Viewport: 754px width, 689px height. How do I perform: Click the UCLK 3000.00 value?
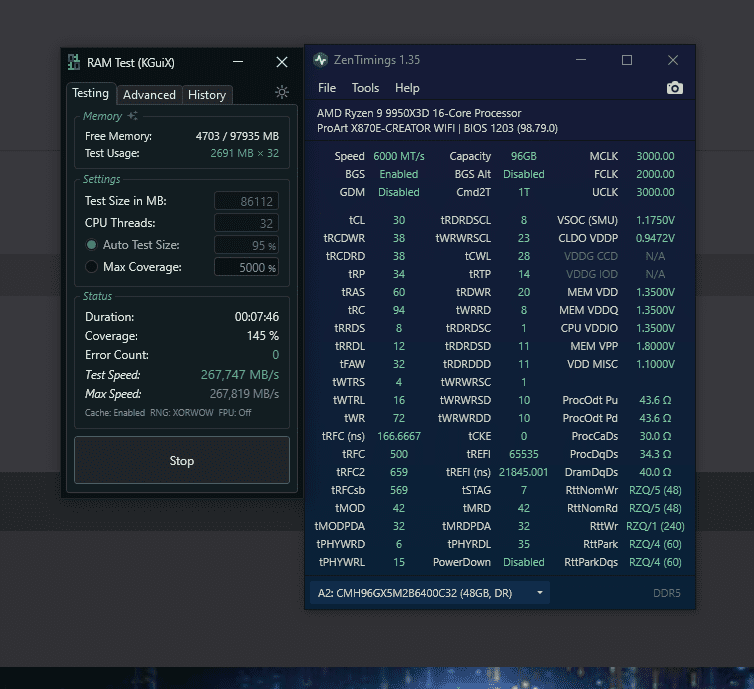pos(655,192)
